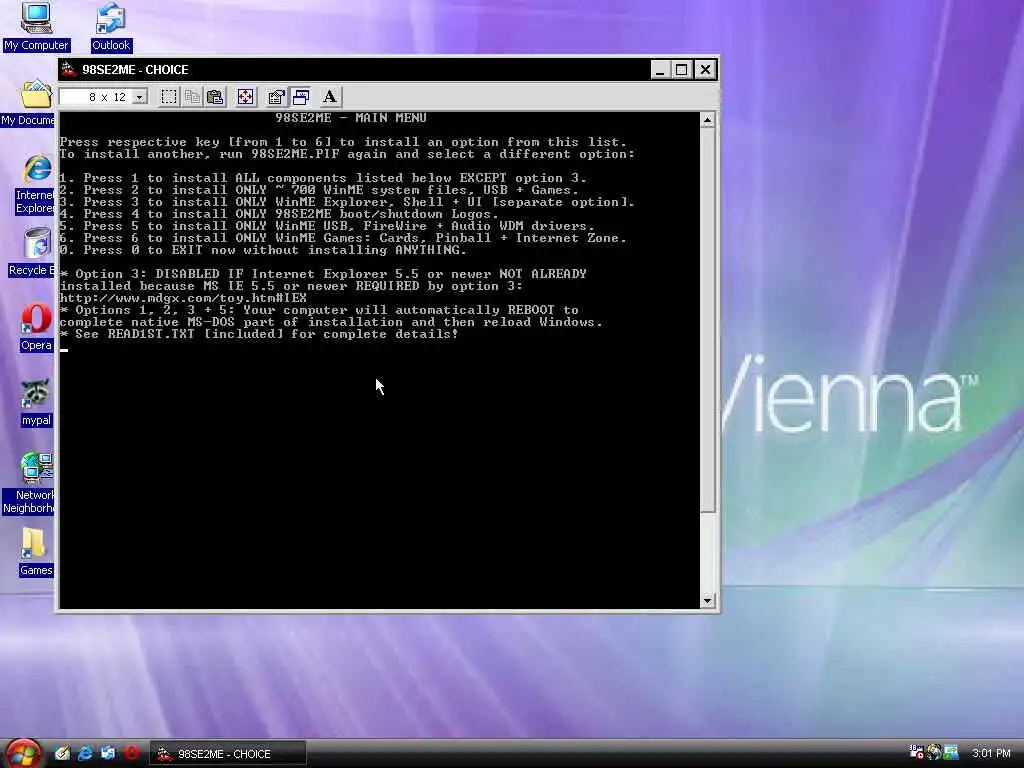Click the middle system tray icon

(x=934, y=752)
